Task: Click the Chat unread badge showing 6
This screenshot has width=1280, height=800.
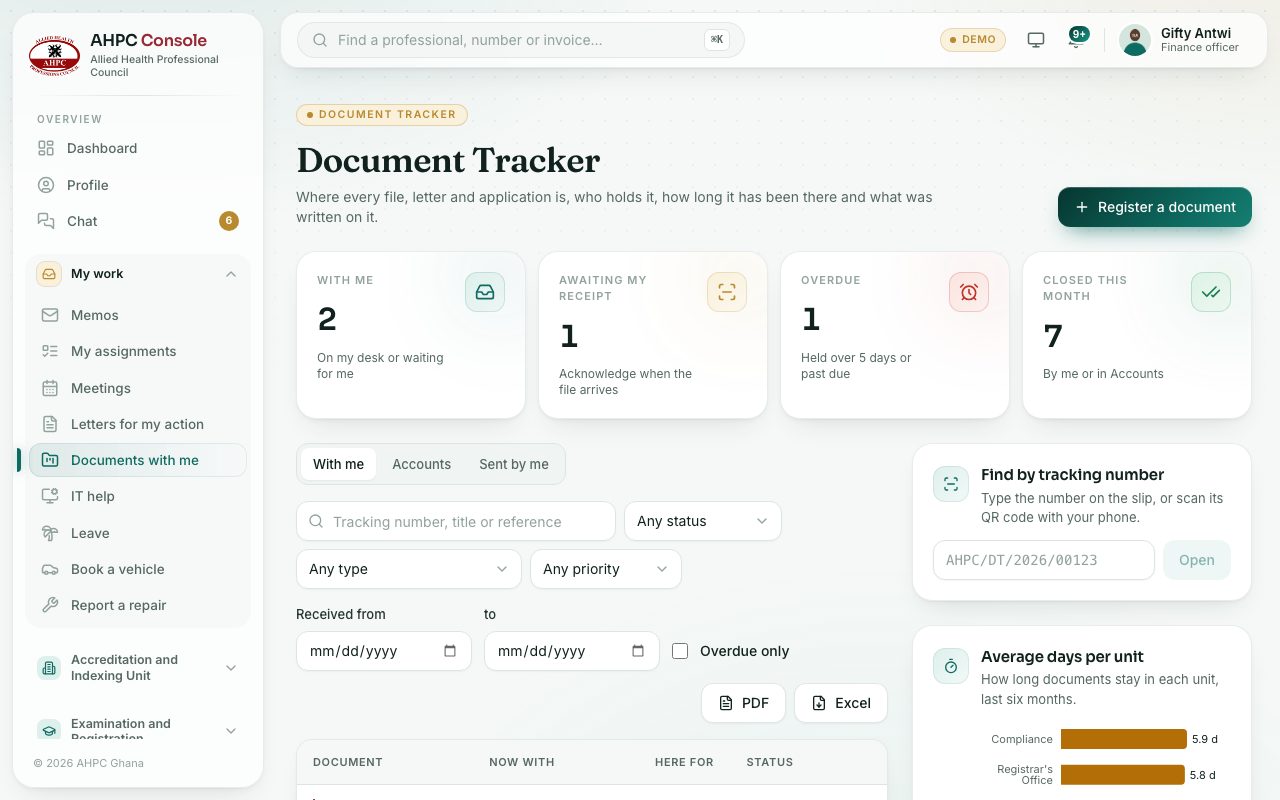Action: pyautogui.click(x=229, y=221)
